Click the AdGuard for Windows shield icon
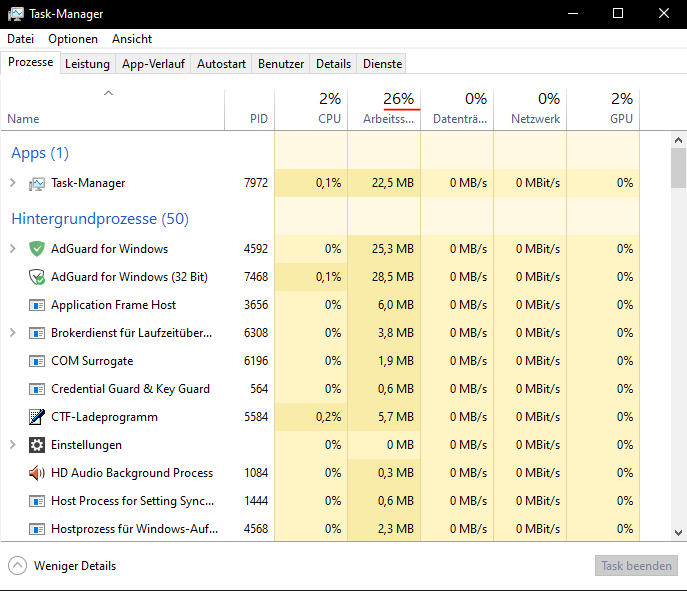Image resolution: width=687 pixels, height=591 pixels. click(x=37, y=249)
